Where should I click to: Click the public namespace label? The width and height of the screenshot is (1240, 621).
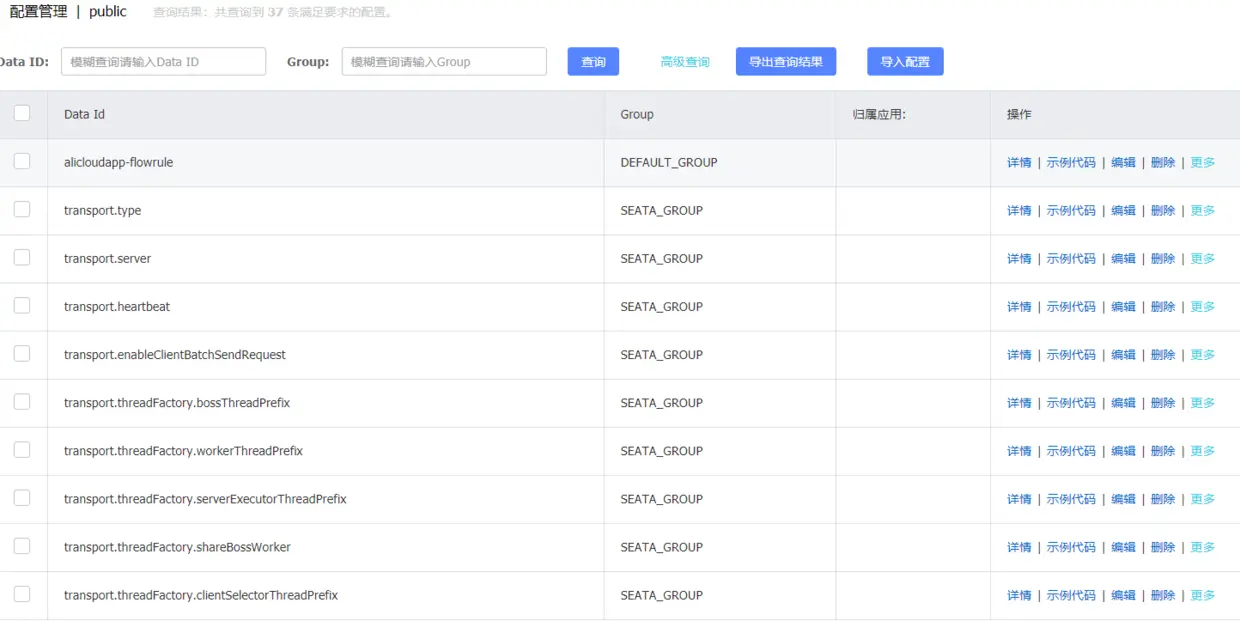click(x=108, y=12)
